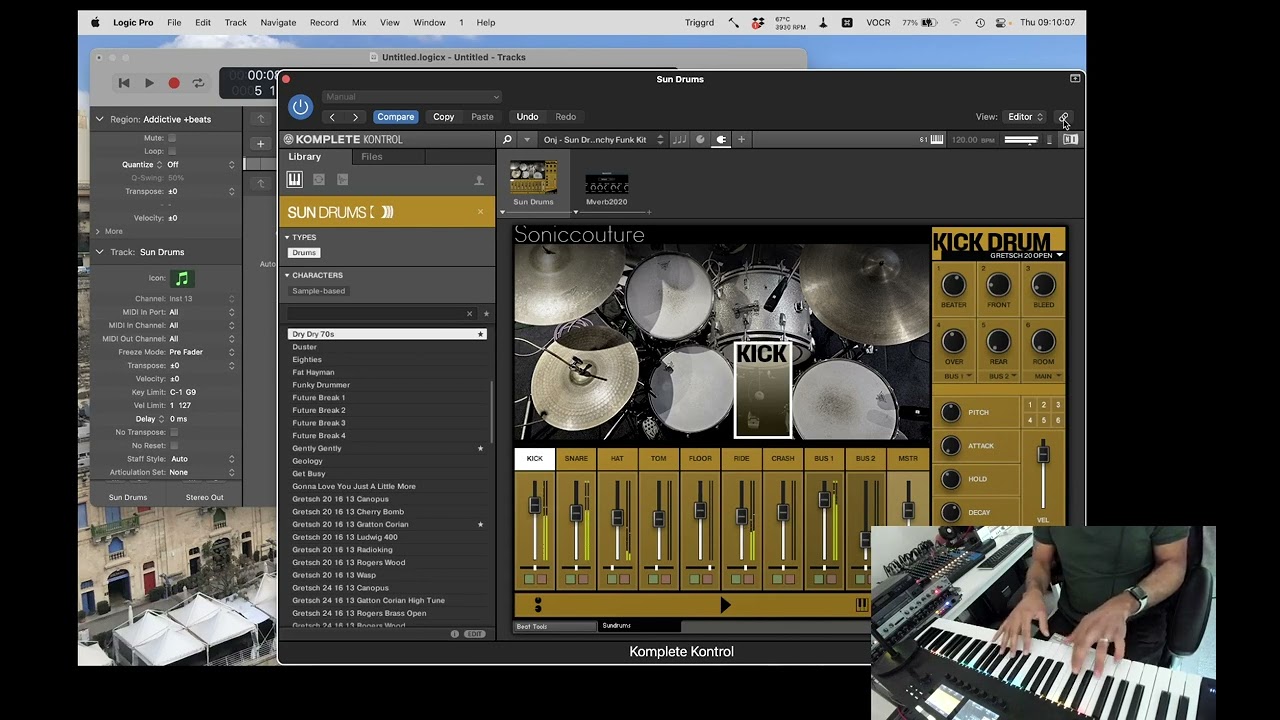Enable the No Transpose checkbox
The width and height of the screenshot is (1280, 720).
click(x=174, y=432)
